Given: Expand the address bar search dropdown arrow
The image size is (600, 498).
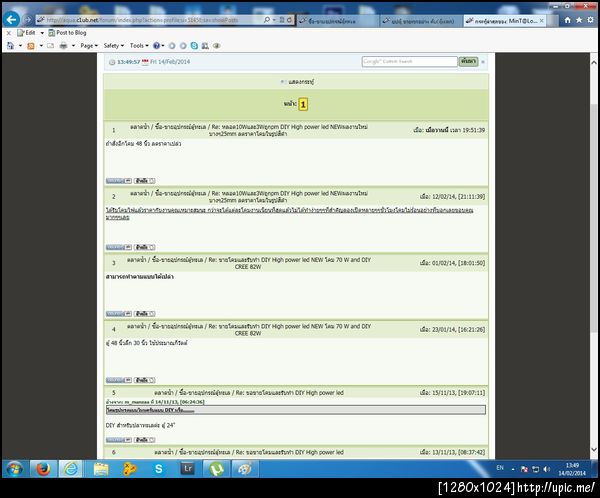Looking at the screenshot, I should coord(274,20).
